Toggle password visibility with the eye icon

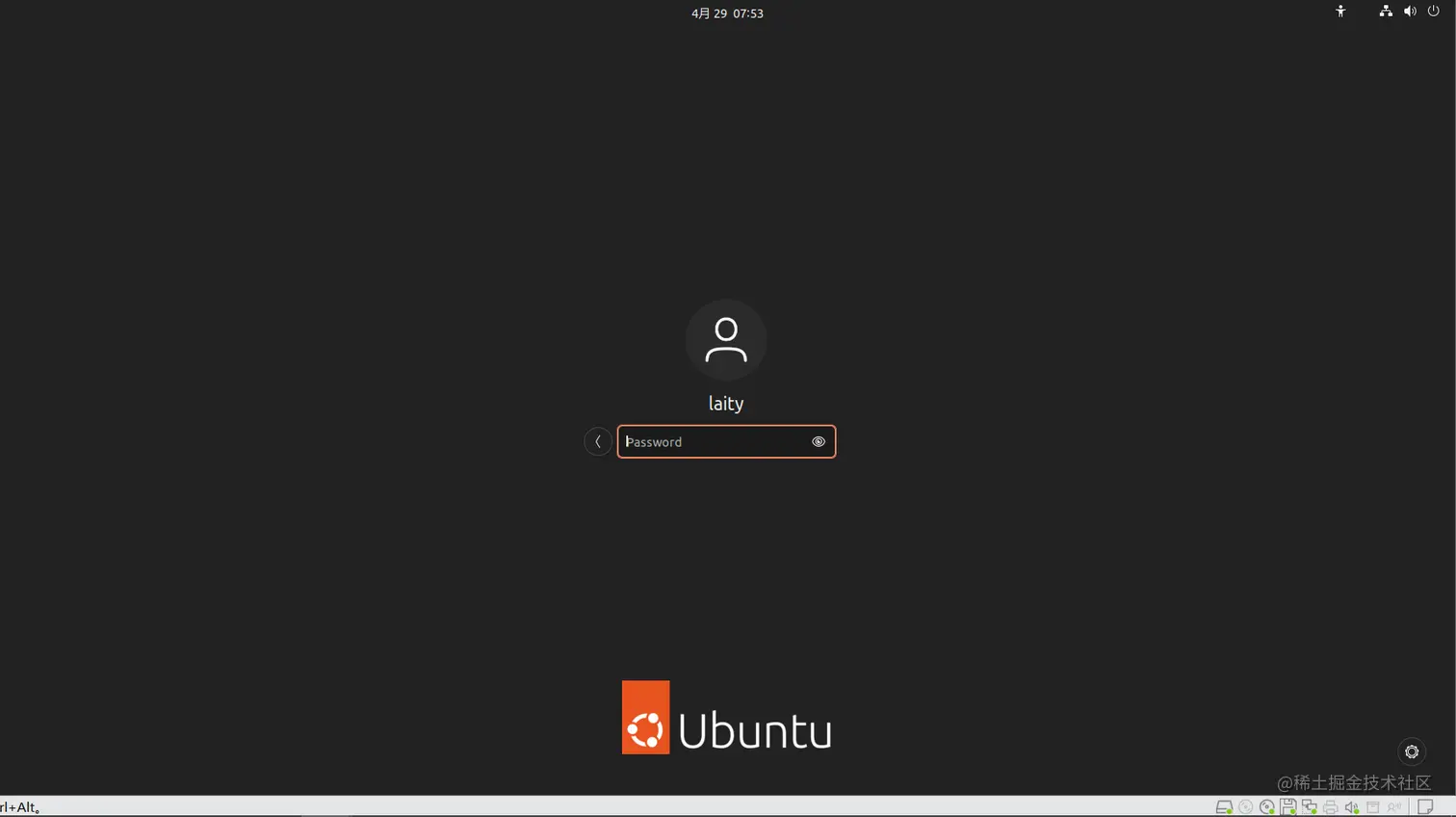(818, 441)
